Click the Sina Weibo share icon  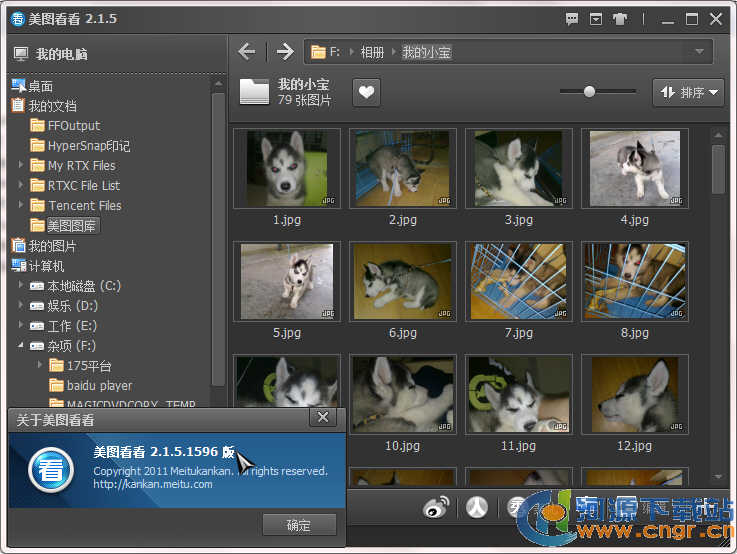[x=436, y=508]
